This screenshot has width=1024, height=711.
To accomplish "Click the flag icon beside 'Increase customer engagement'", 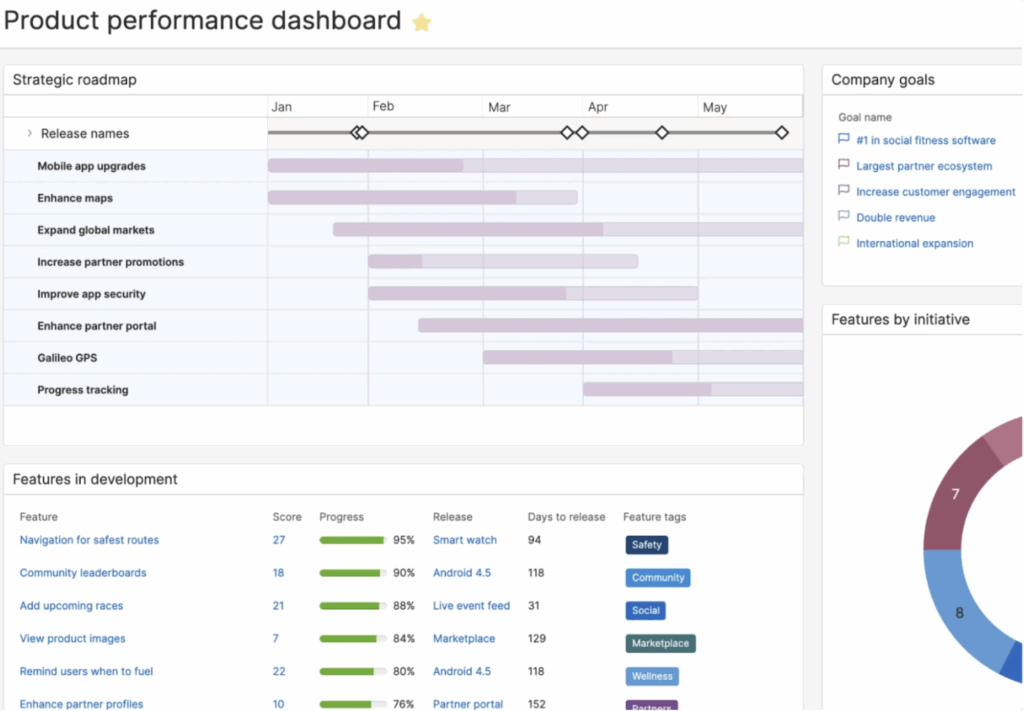I will click(844, 191).
